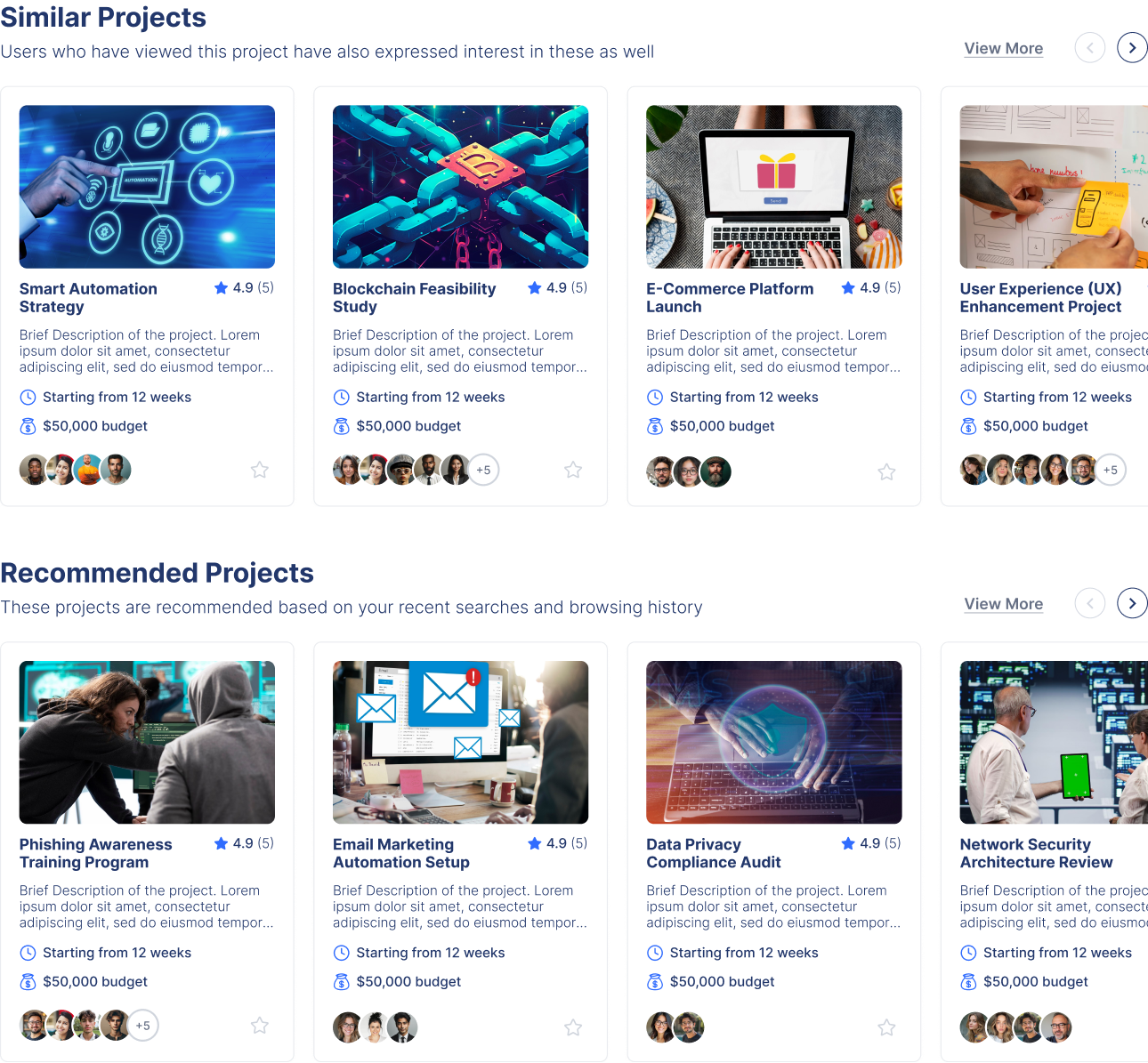
Task: Click previous arrow in Similar Projects
Action: point(1090,48)
